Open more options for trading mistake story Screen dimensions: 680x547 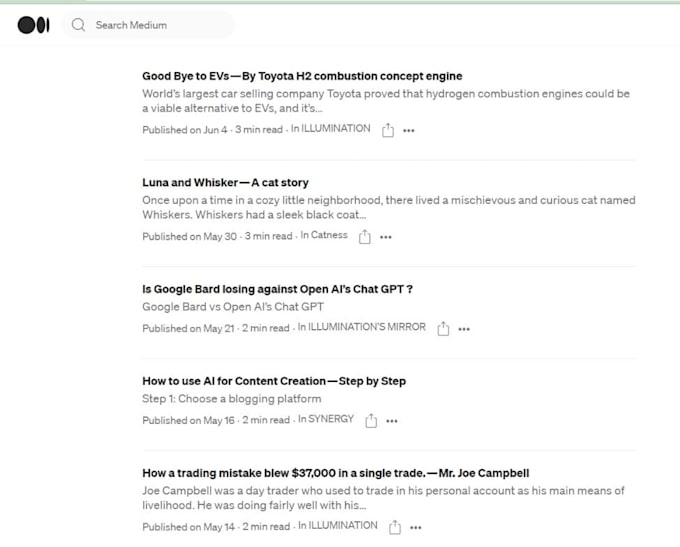(x=416, y=527)
